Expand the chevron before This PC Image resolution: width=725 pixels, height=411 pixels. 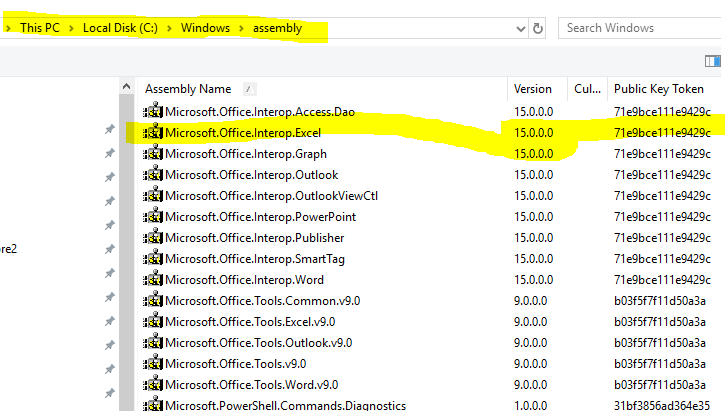[x=8, y=28]
